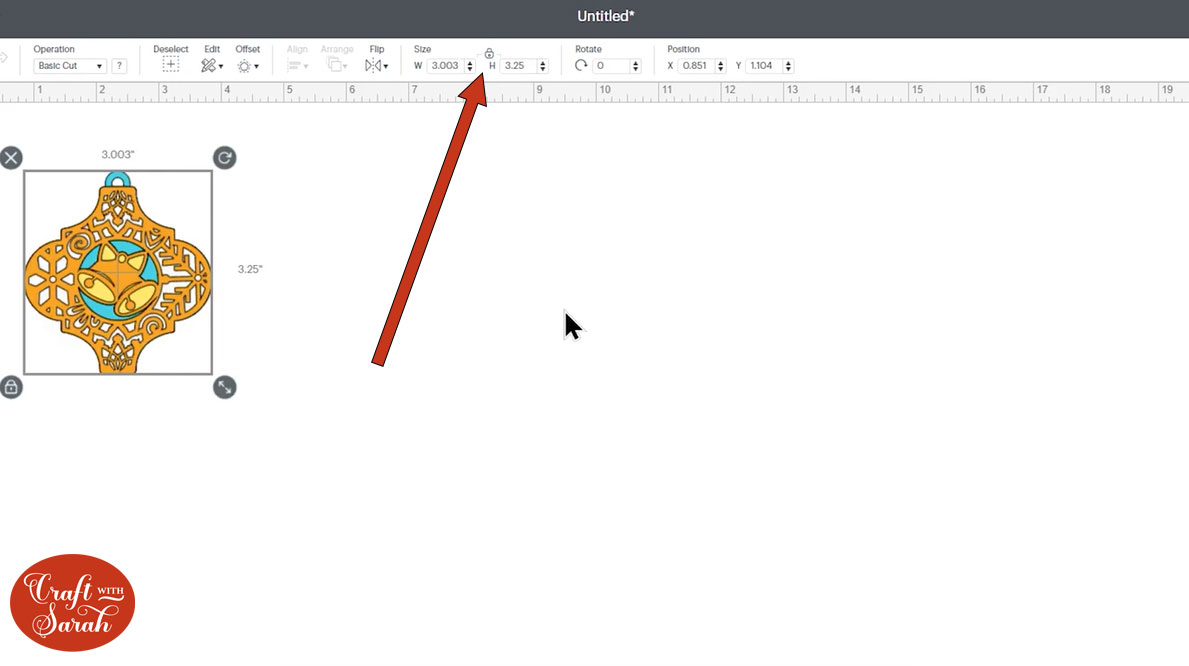The width and height of the screenshot is (1189, 666).
Task: Adjust the Y position stepper arrows
Action: pyautogui.click(x=788, y=66)
